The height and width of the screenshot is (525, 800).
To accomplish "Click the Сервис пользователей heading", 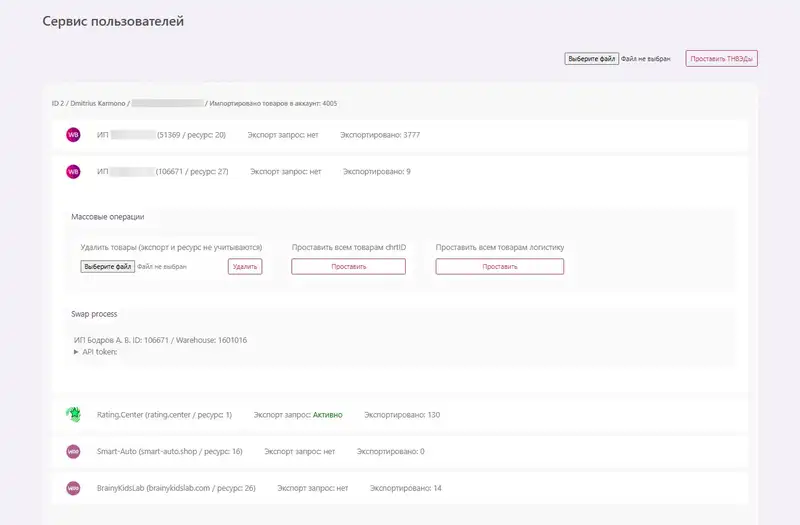I will [113, 21].
